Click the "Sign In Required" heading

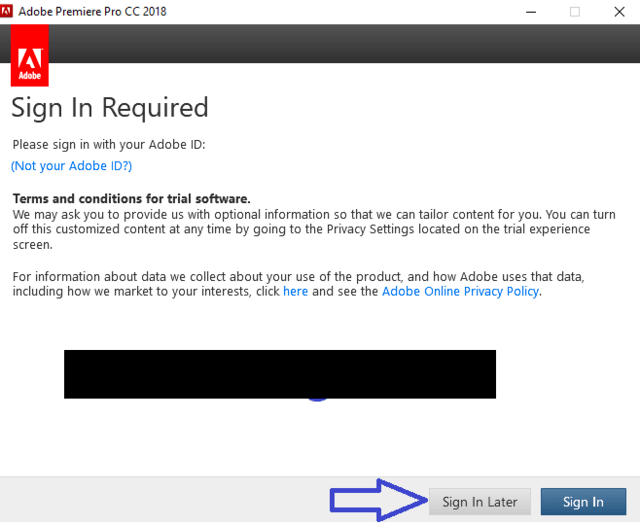[x=110, y=108]
